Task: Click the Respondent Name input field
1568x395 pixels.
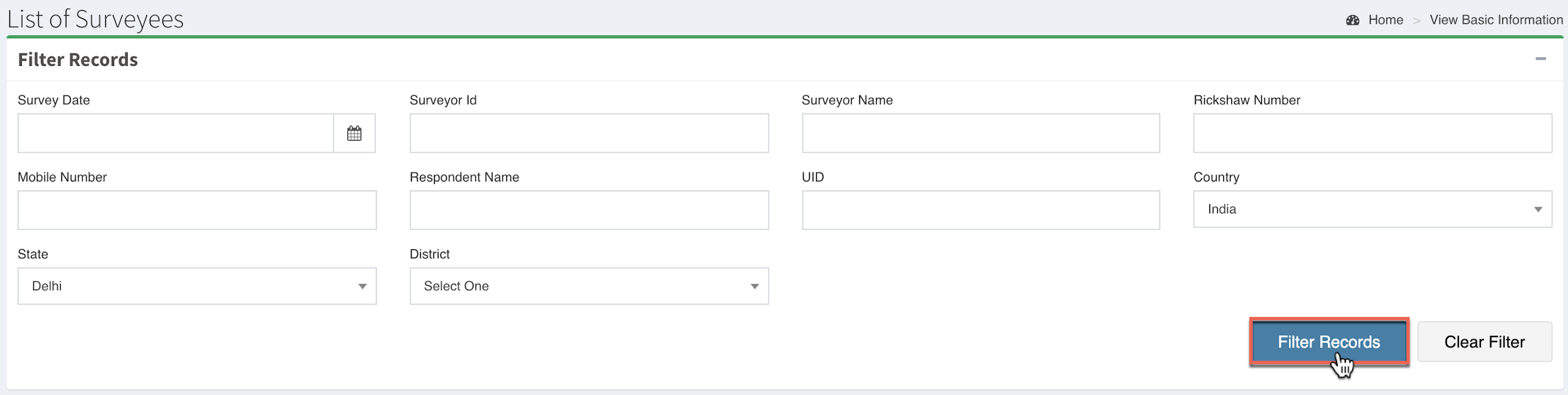Action: pyautogui.click(x=589, y=210)
